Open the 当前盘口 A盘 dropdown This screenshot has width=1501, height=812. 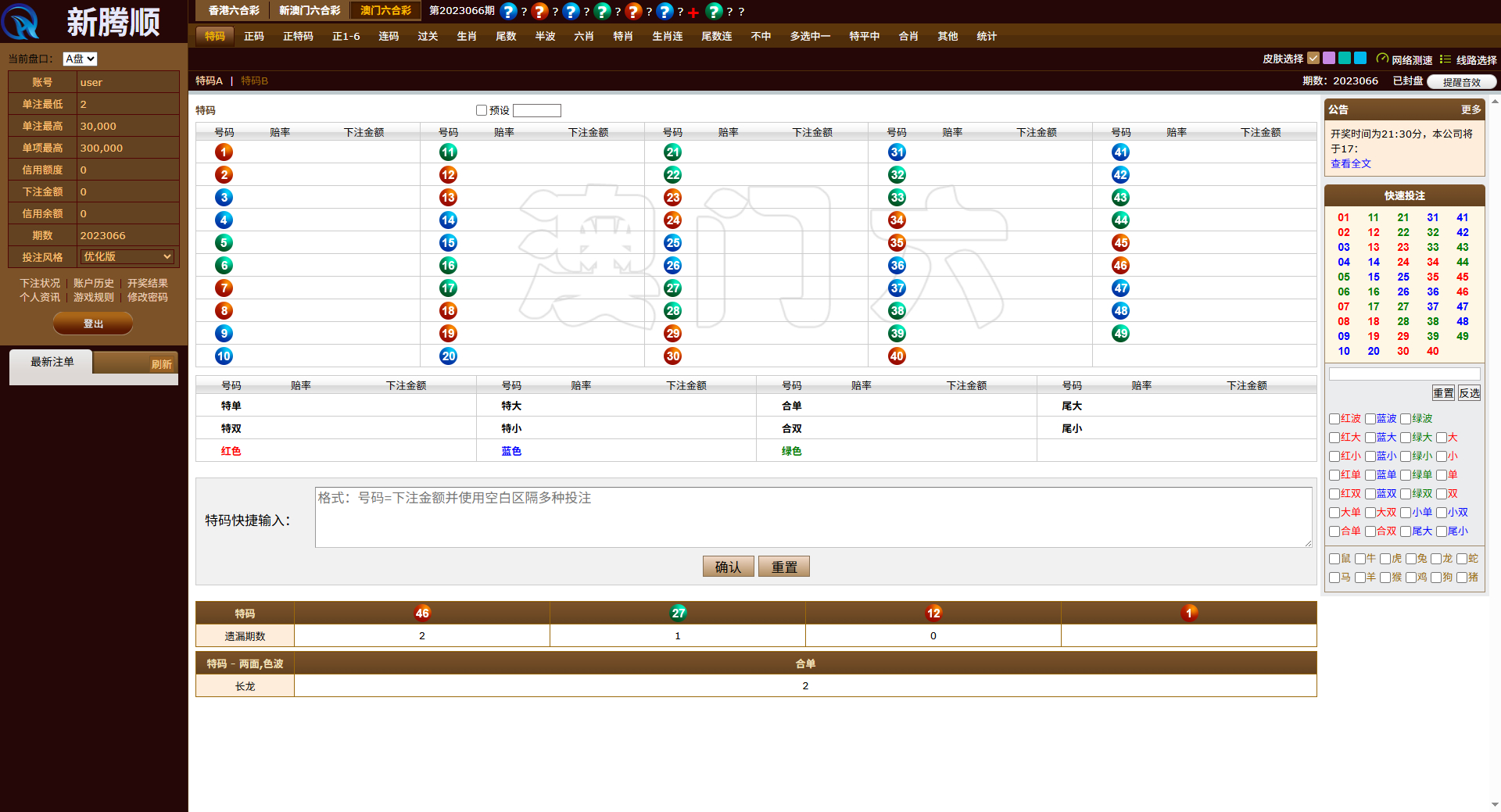80,59
